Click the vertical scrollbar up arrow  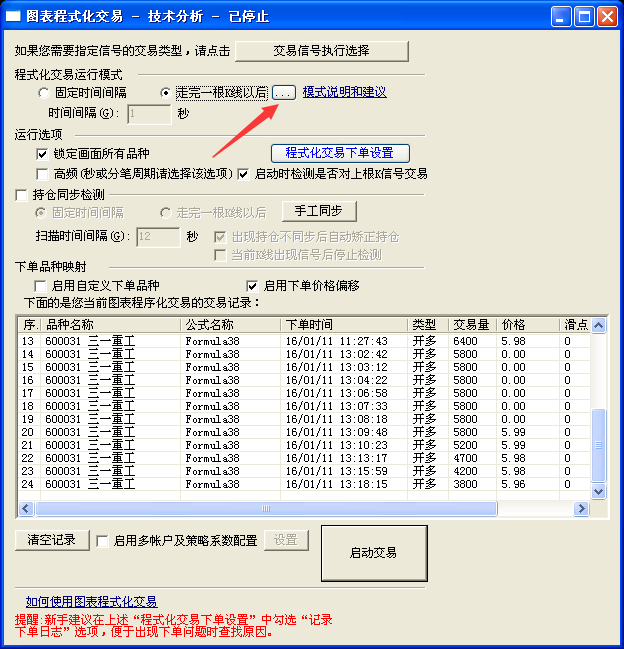[x=598, y=325]
